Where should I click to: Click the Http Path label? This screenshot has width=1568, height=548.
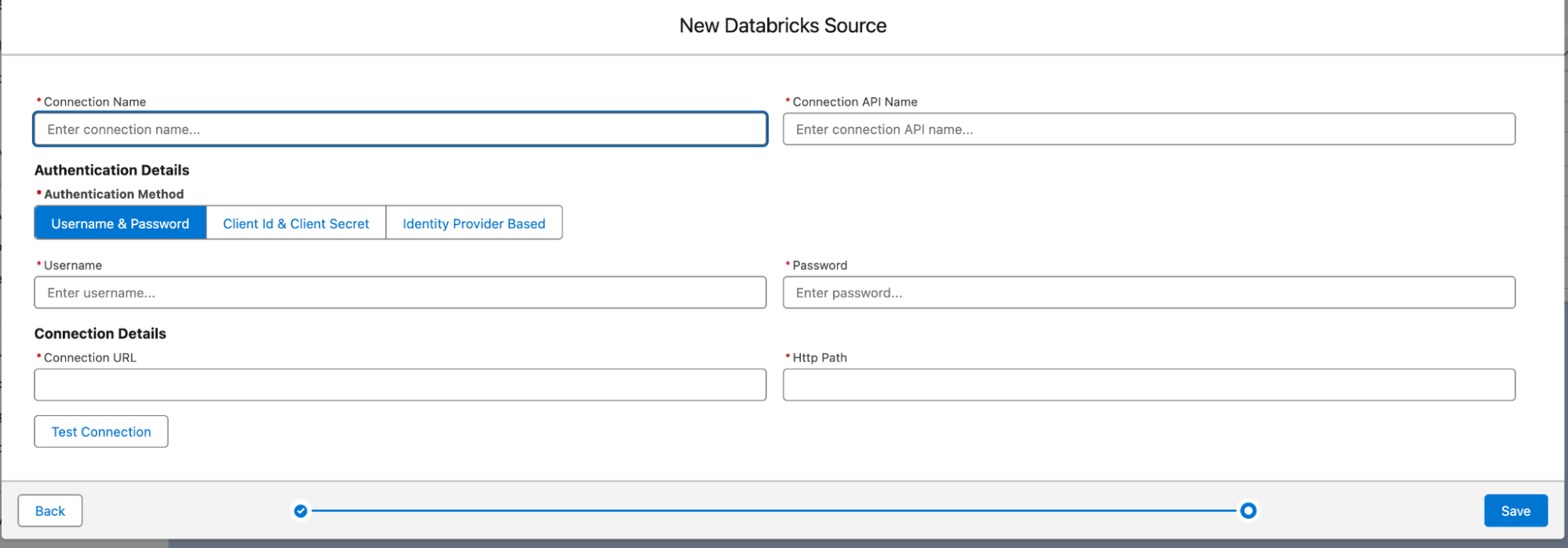820,358
